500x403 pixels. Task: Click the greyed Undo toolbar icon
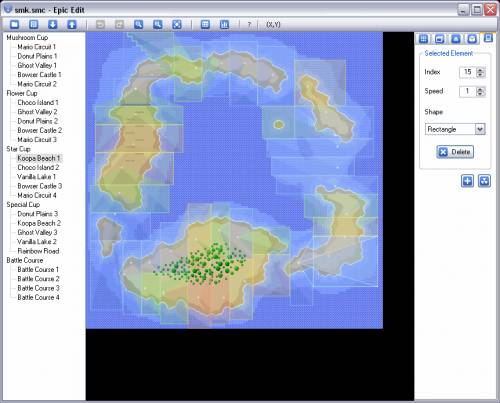100,24
